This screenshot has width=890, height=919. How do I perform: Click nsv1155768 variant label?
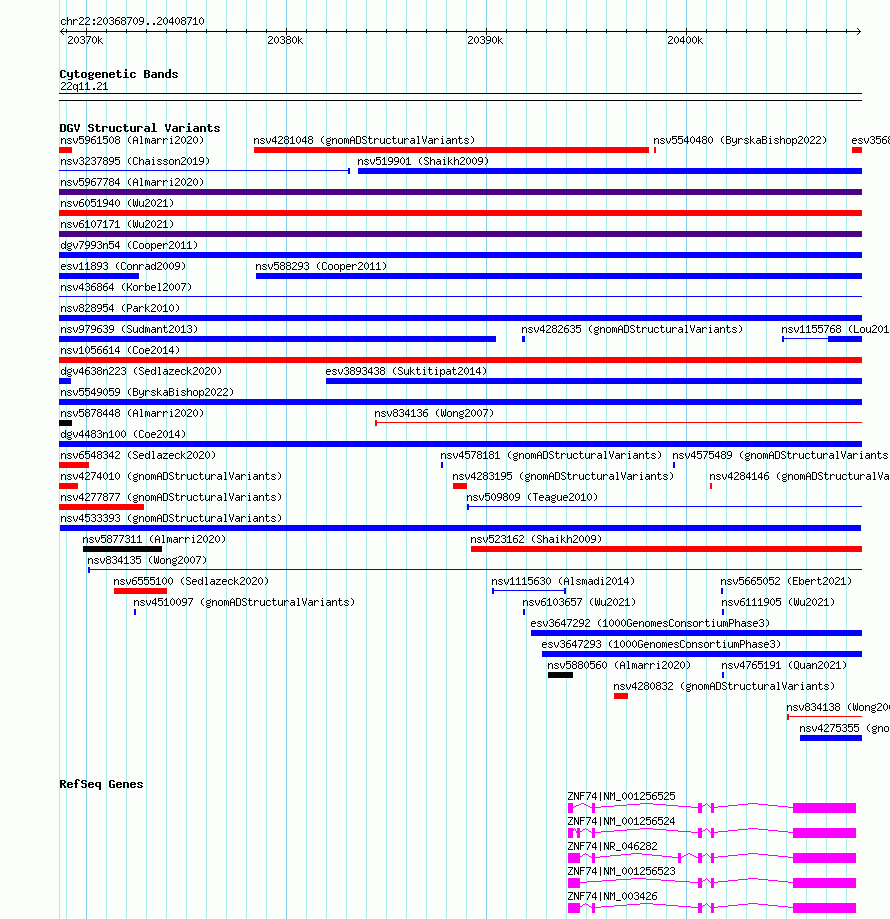click(x=835, y=329)
